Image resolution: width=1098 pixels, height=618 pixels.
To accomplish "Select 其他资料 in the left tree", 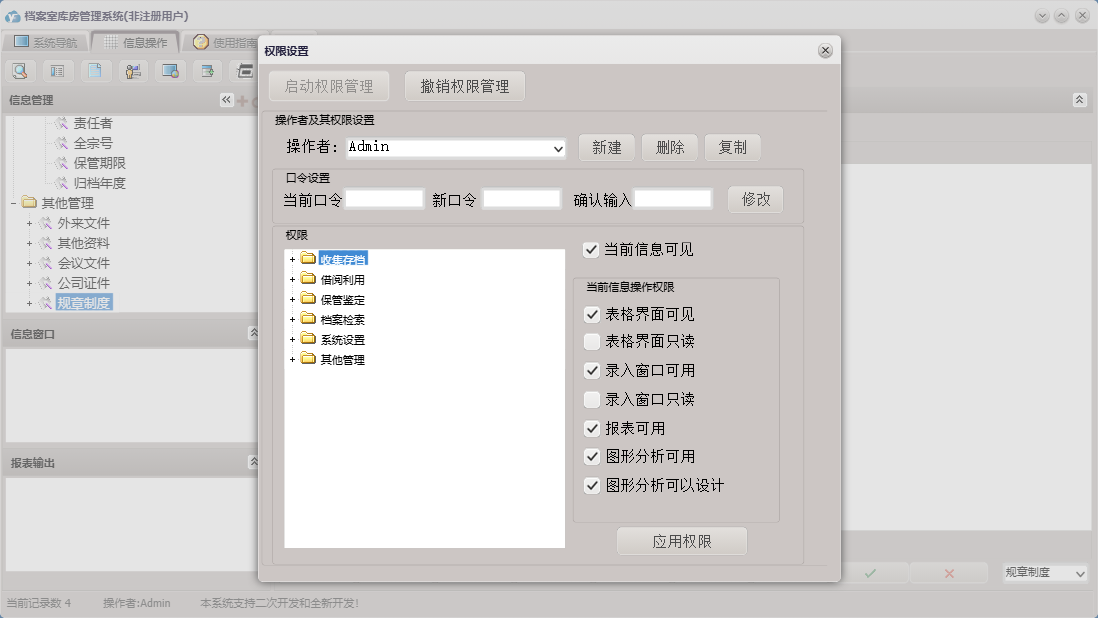I will [84, 243].
